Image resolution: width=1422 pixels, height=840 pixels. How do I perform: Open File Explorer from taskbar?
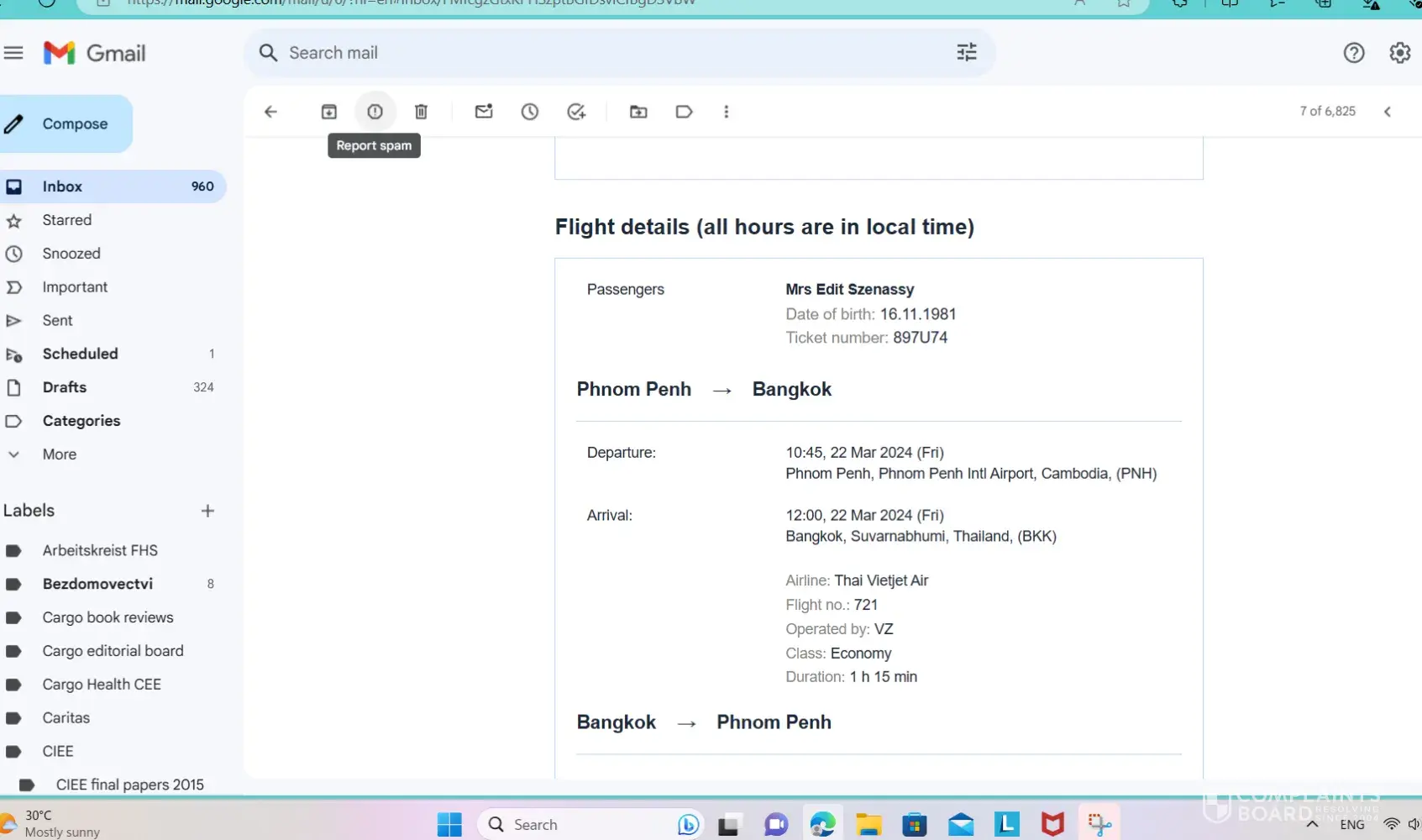868,825
